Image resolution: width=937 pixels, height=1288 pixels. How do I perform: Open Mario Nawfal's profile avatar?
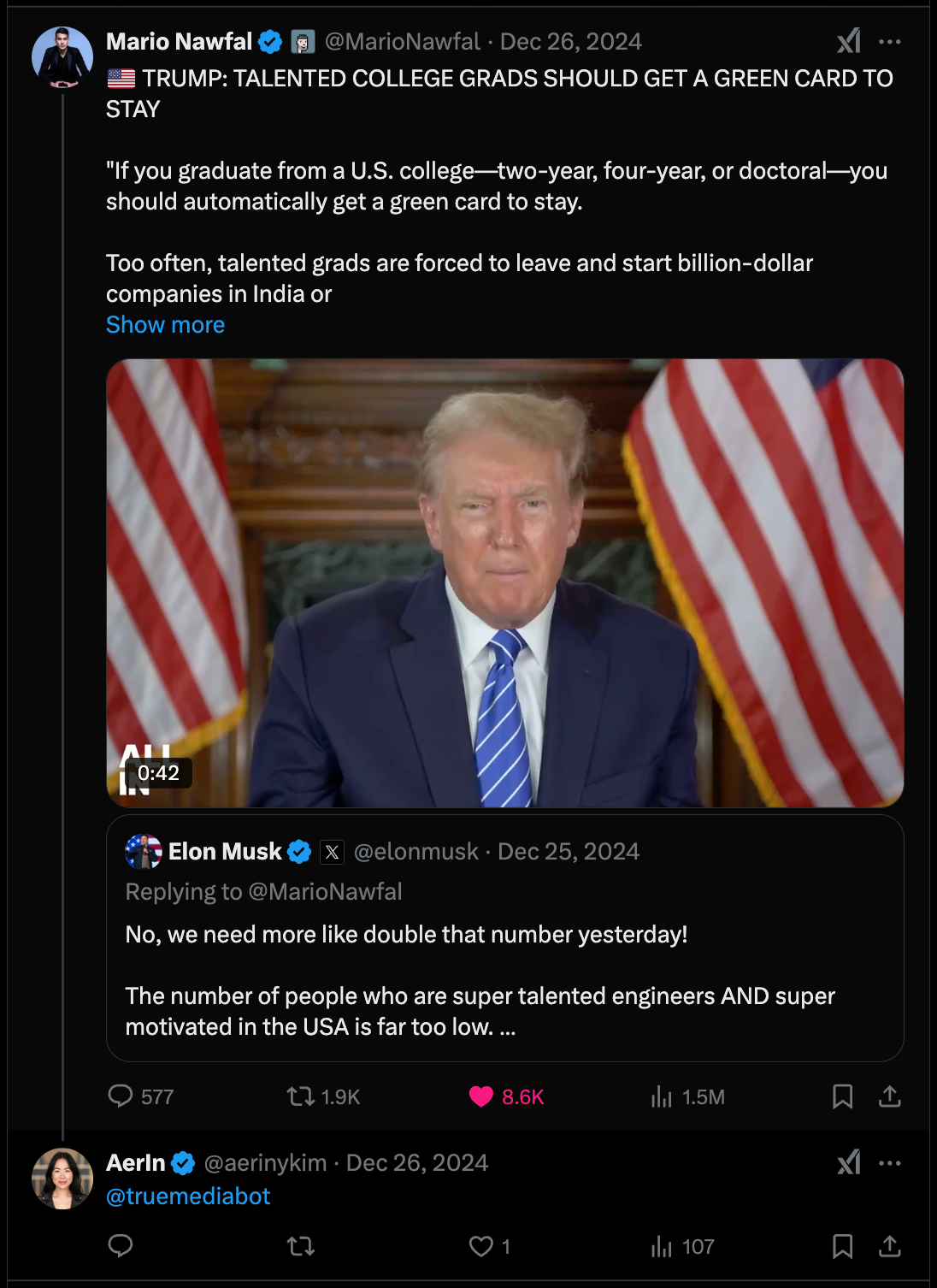(x=62, y=57)
